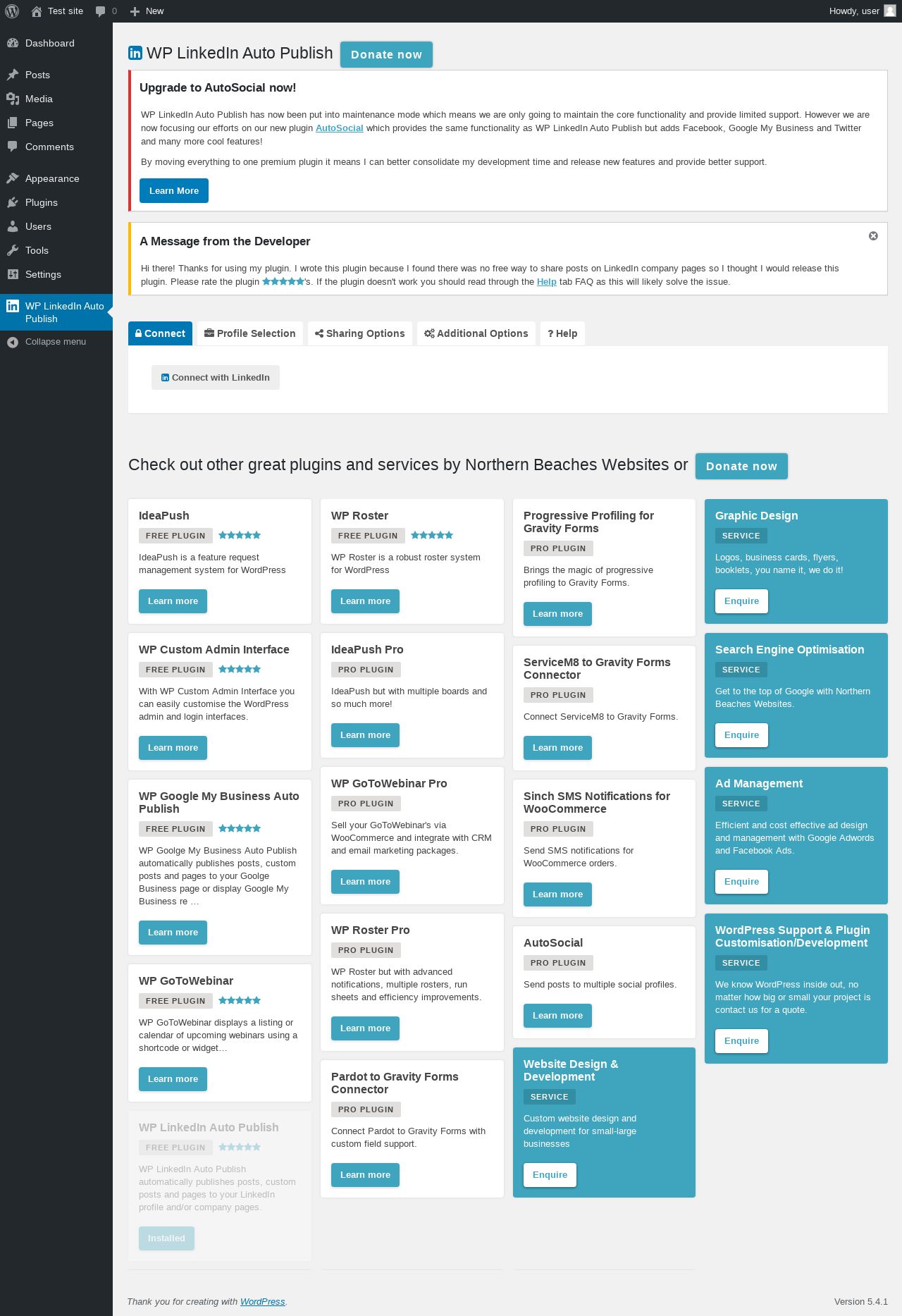This screenshot has height=1316, width=902.
Task: Click Learn more under Pardot to Gravity Forms Connector
Action: pos(365,1175)
